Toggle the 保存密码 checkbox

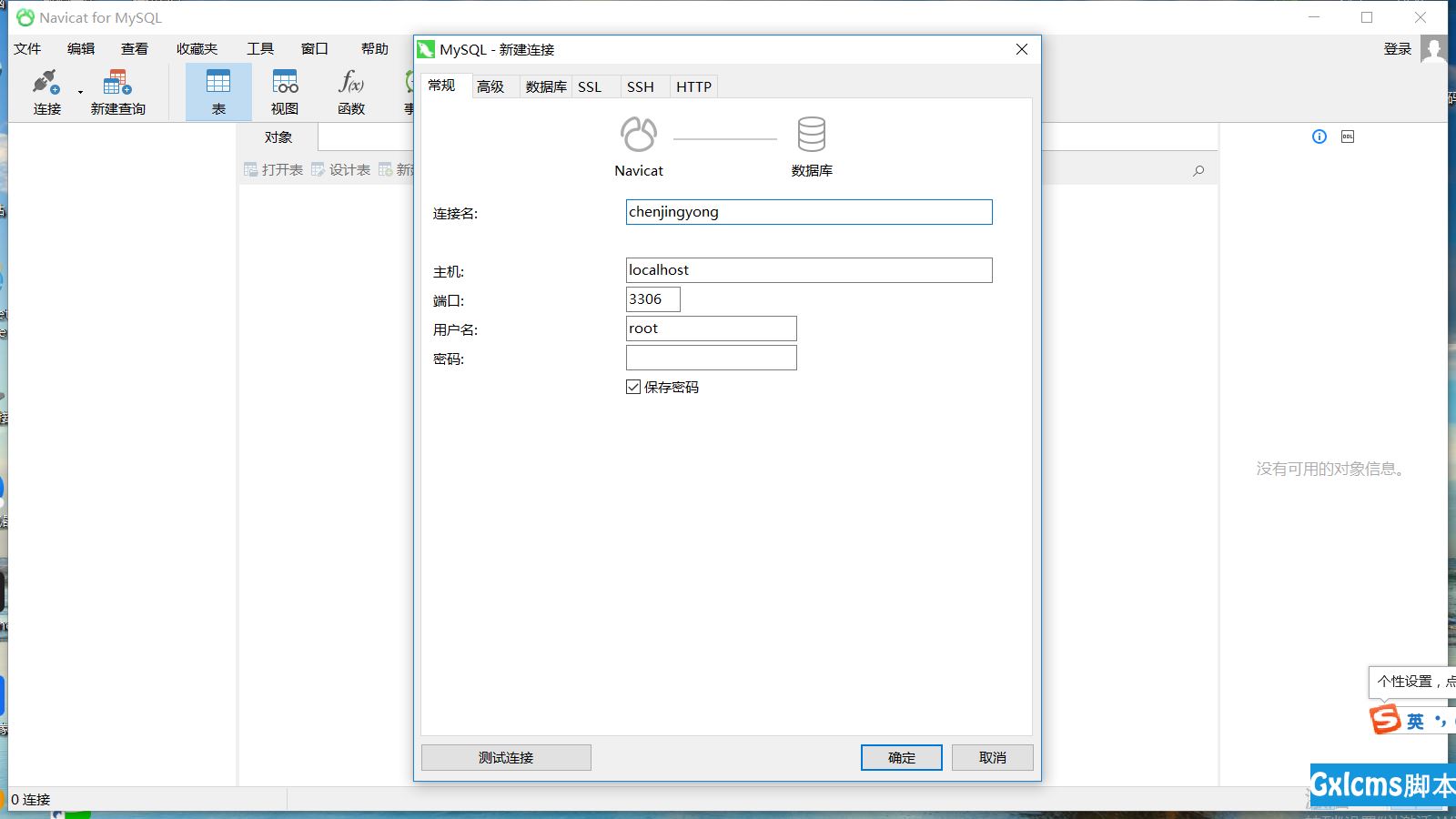tap(633, 387)
